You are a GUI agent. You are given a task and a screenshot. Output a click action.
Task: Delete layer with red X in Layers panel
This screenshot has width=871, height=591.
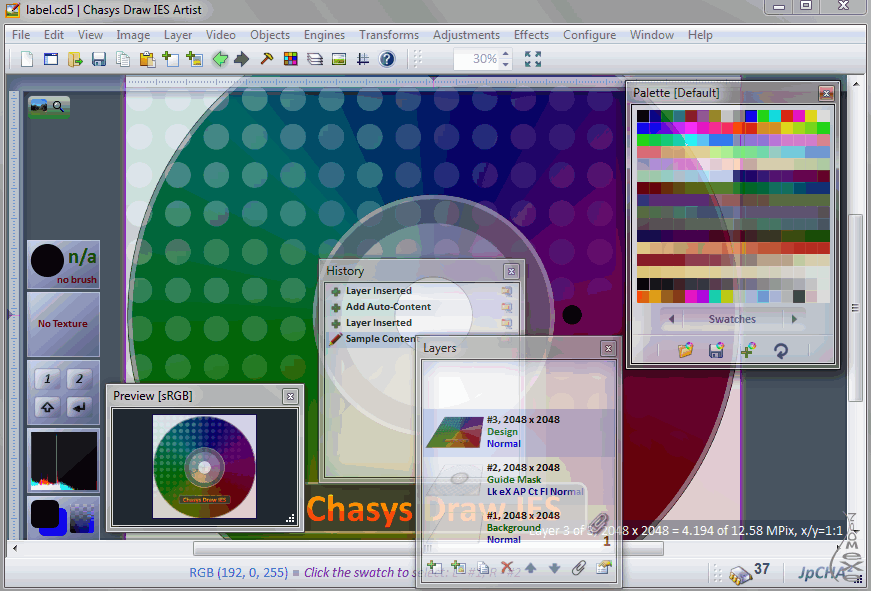coord(507,568)
